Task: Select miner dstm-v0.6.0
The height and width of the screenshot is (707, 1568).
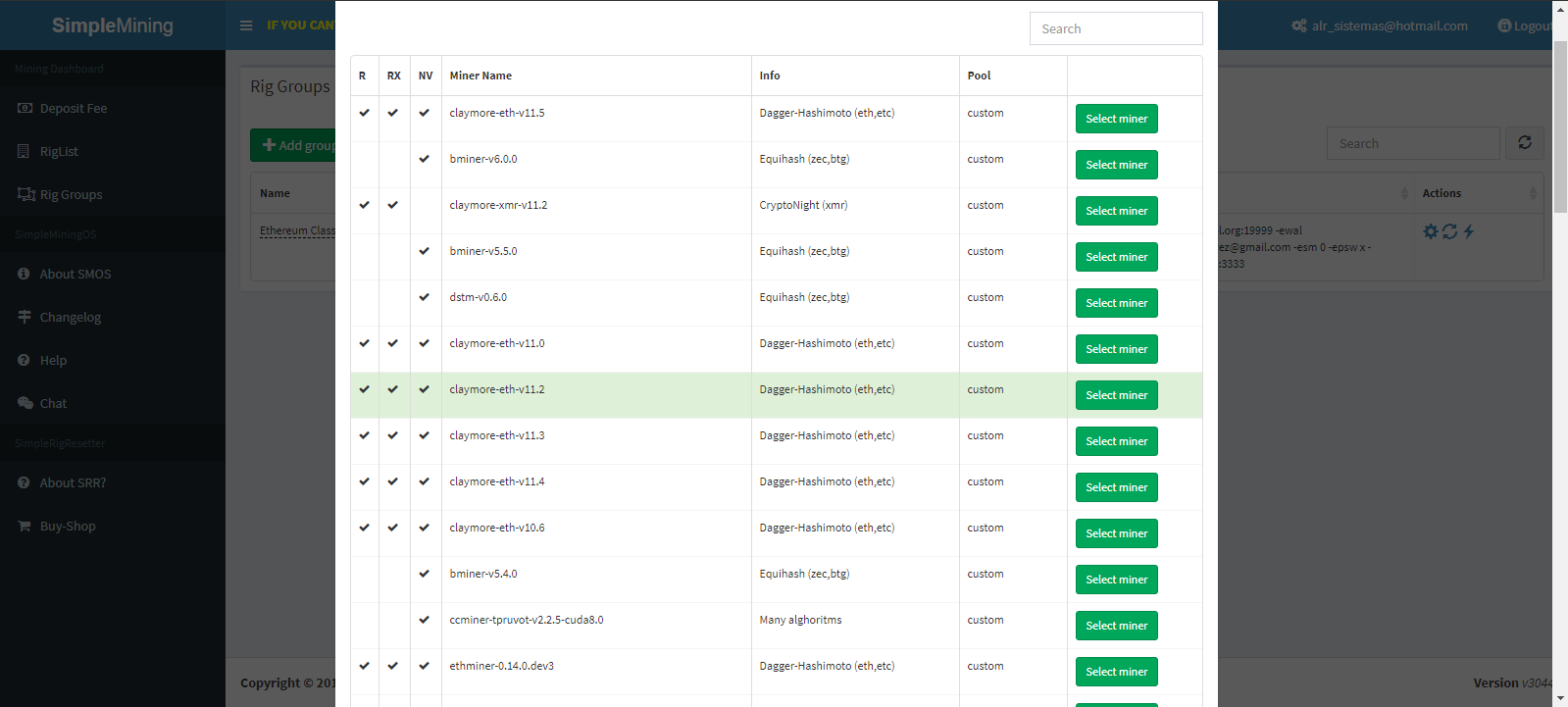Action: point(1116,303)
